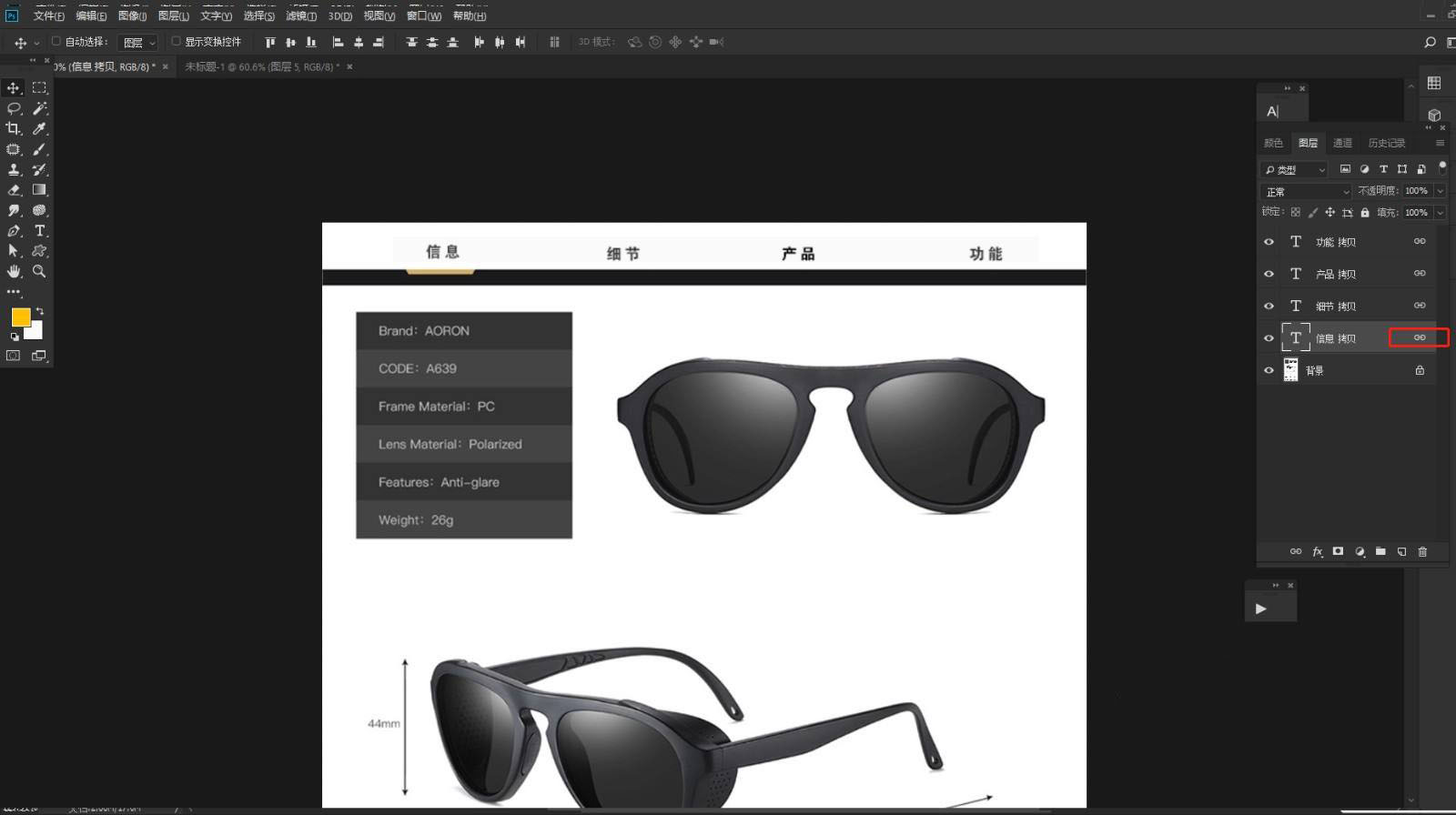1456x815 pixels.
Task: Click the yellow foreground color swatch
Action: [20, 317]
